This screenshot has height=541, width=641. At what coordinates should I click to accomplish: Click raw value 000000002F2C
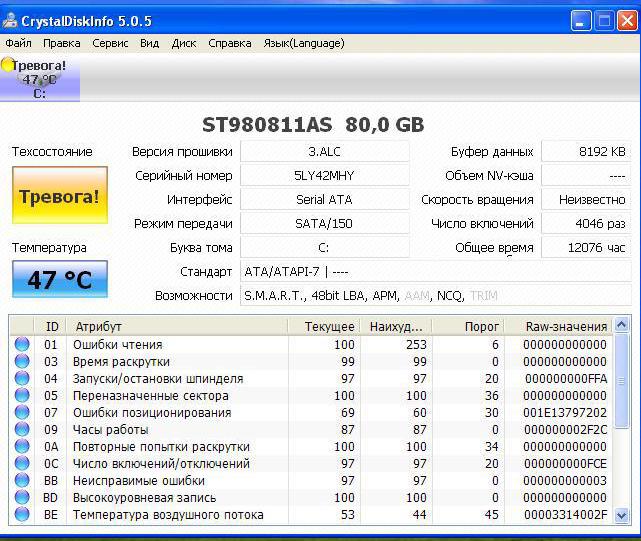tap(565, 430)
